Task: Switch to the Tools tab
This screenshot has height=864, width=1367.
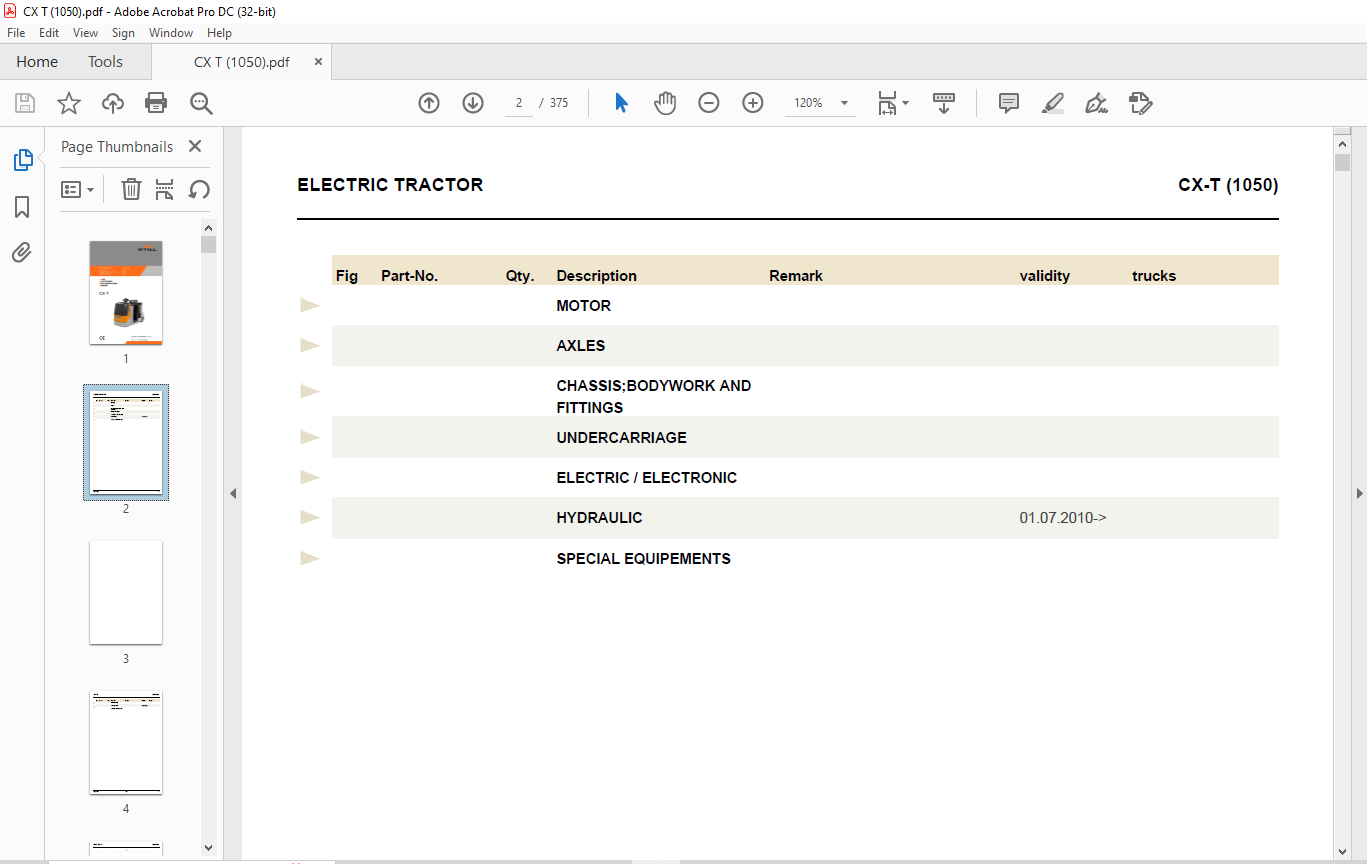Action: 105,62
